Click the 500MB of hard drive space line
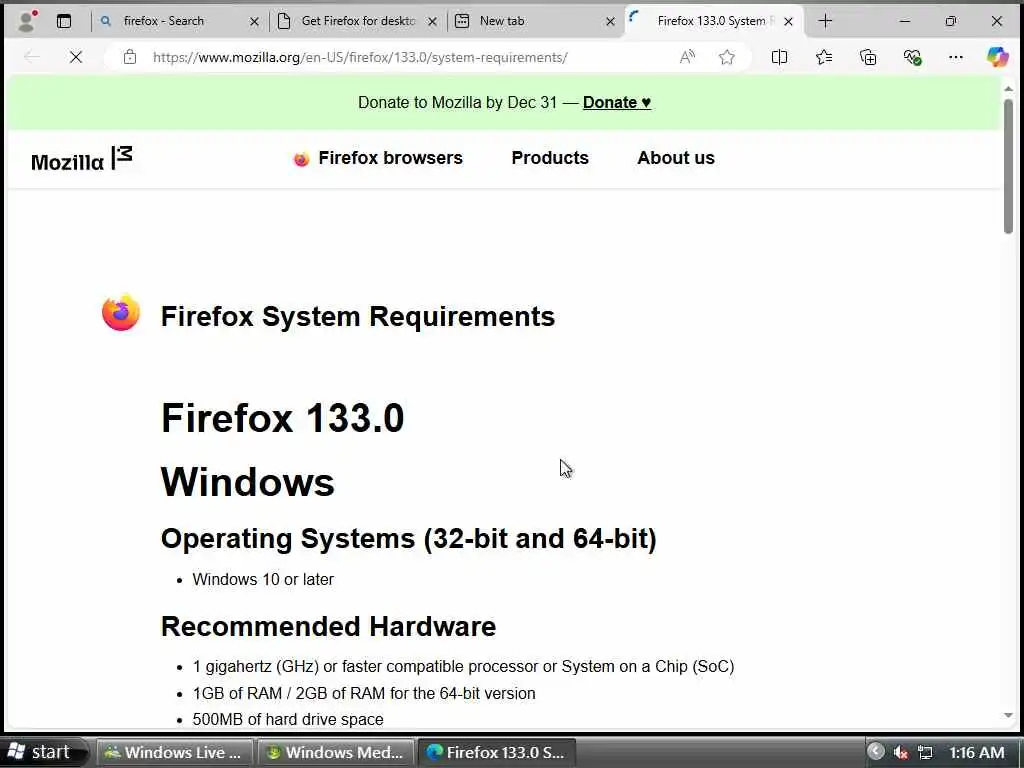This screenshot has height=768, width=1024. click(288, 719)
